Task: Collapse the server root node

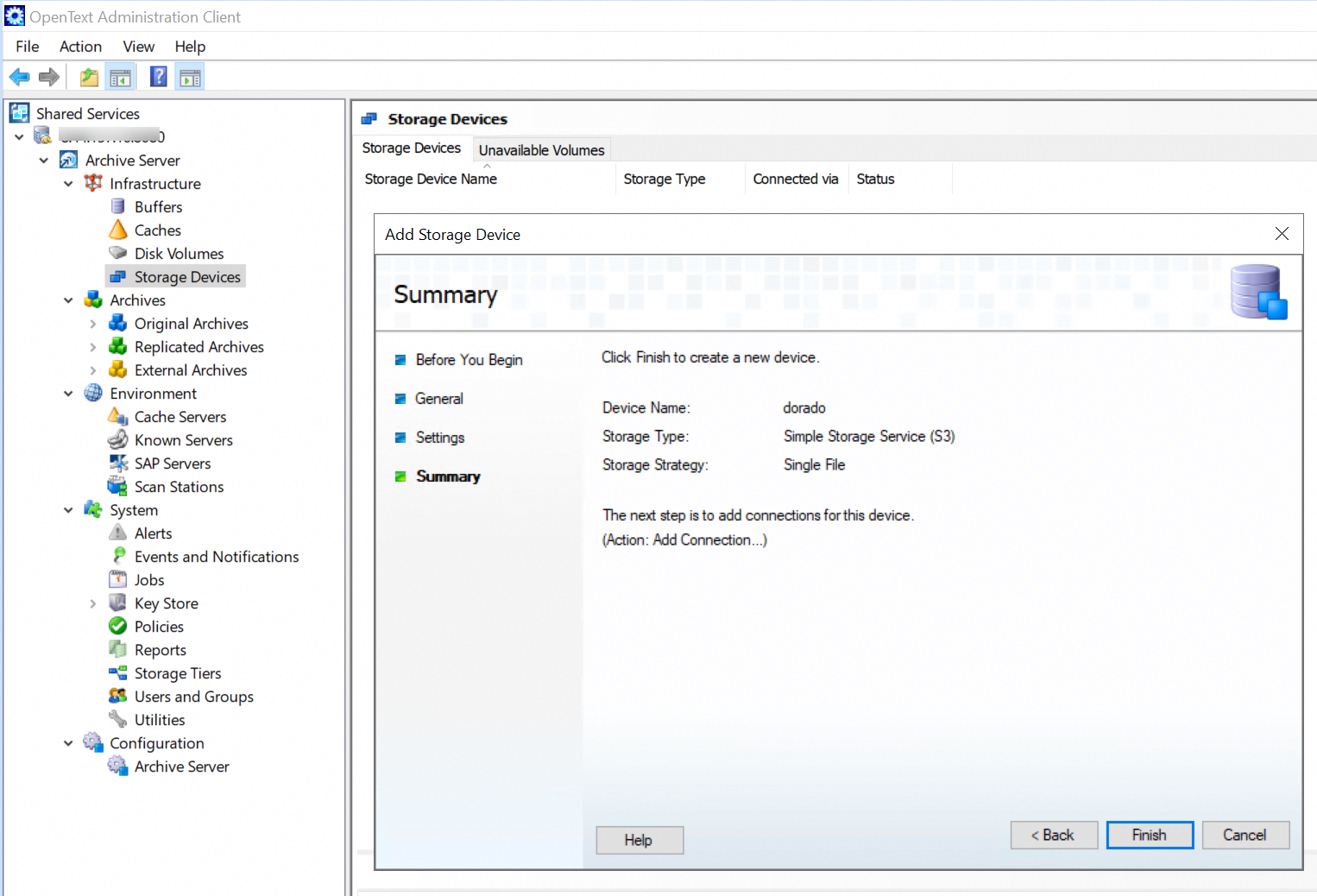Action: (x=19, y=136)
